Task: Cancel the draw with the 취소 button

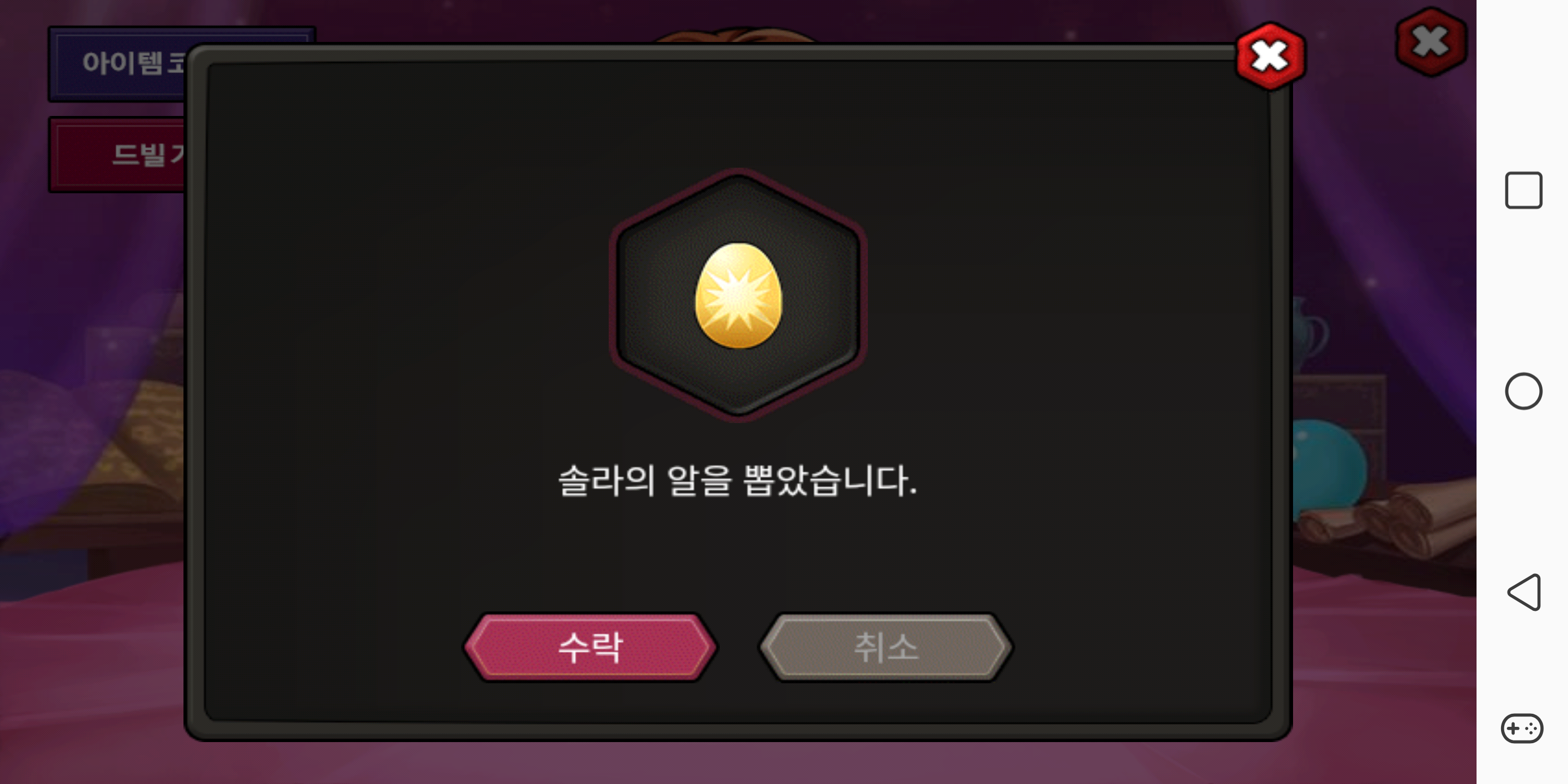Action: point(886,647)
